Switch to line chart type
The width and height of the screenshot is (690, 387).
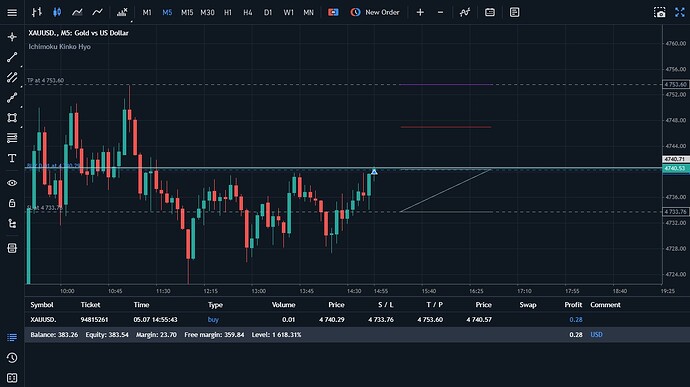tap(77, 12)
